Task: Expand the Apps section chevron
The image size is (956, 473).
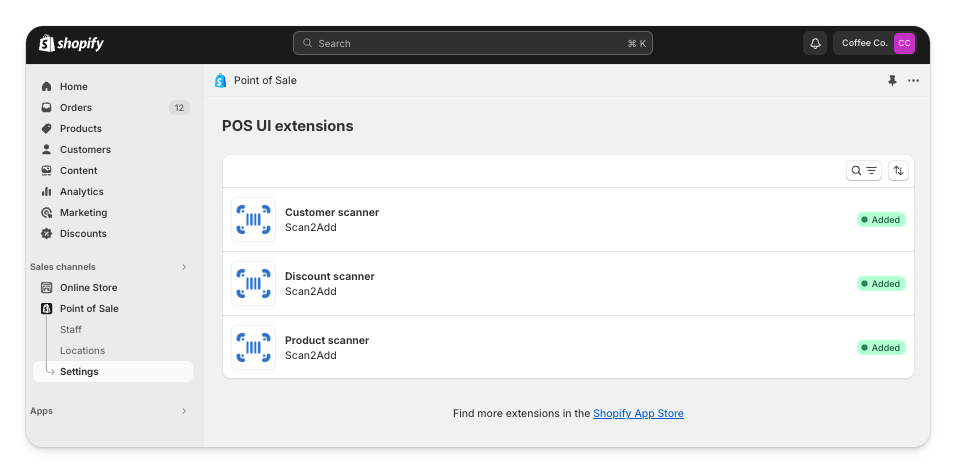Action: [x=184, y=411]
